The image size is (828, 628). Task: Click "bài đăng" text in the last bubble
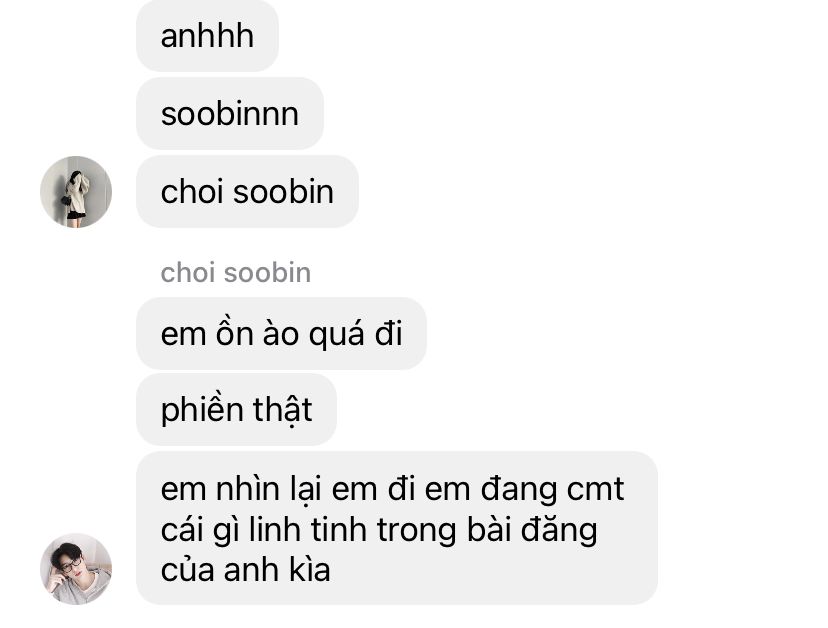coord(532,530)
